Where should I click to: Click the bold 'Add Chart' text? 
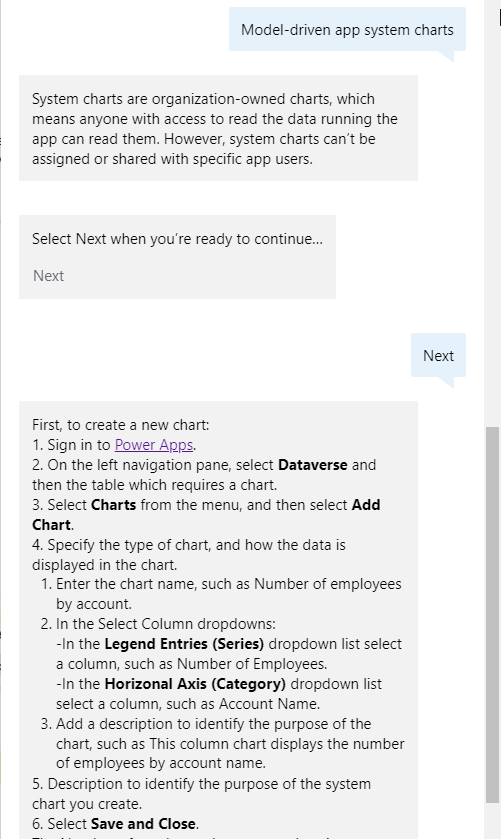(x=206, y=515)
